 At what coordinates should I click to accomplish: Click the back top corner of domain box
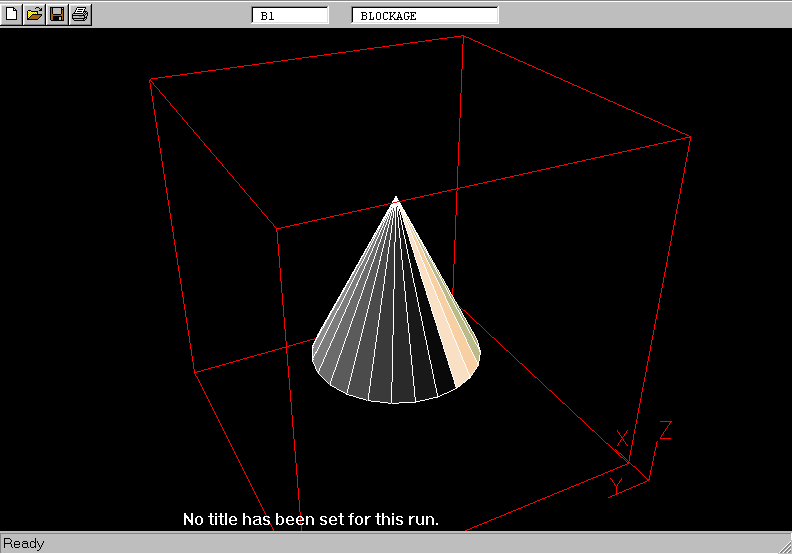click(464, 36)
